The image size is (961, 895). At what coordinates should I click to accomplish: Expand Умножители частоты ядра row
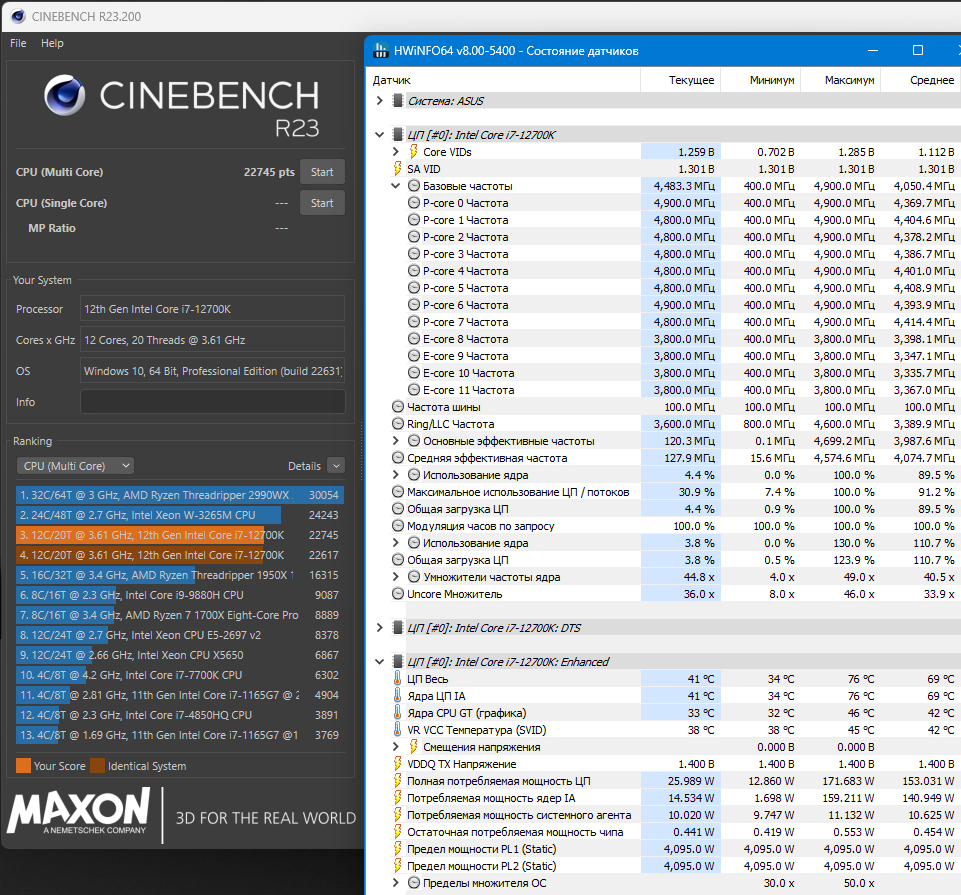click(396, 576)
